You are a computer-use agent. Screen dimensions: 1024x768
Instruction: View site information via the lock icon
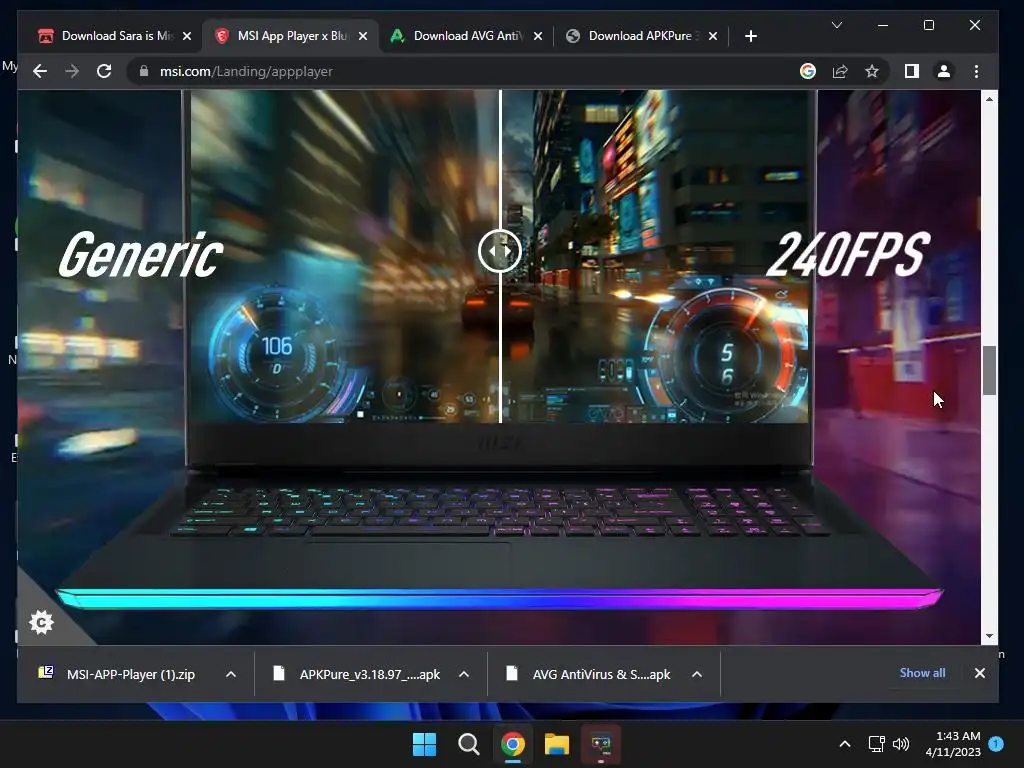click(x=144, y=71)
